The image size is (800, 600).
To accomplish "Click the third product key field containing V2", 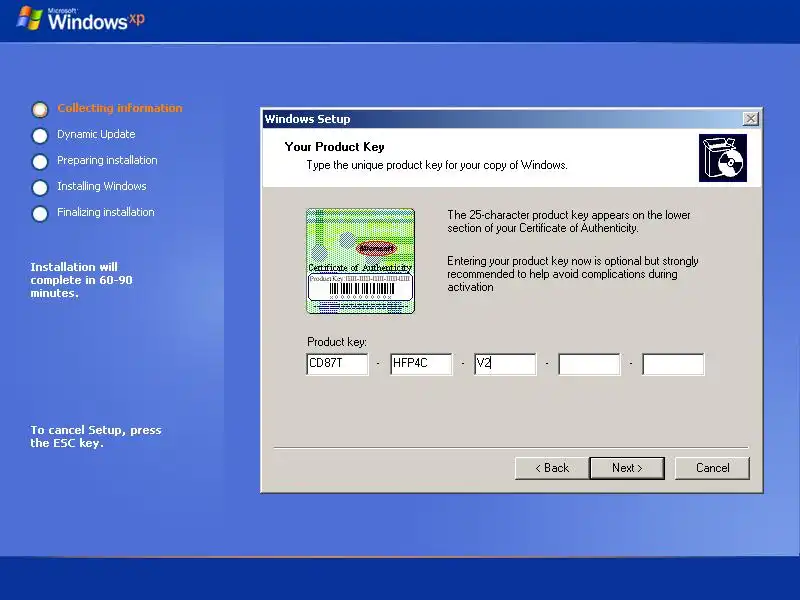I will (505, 364).
